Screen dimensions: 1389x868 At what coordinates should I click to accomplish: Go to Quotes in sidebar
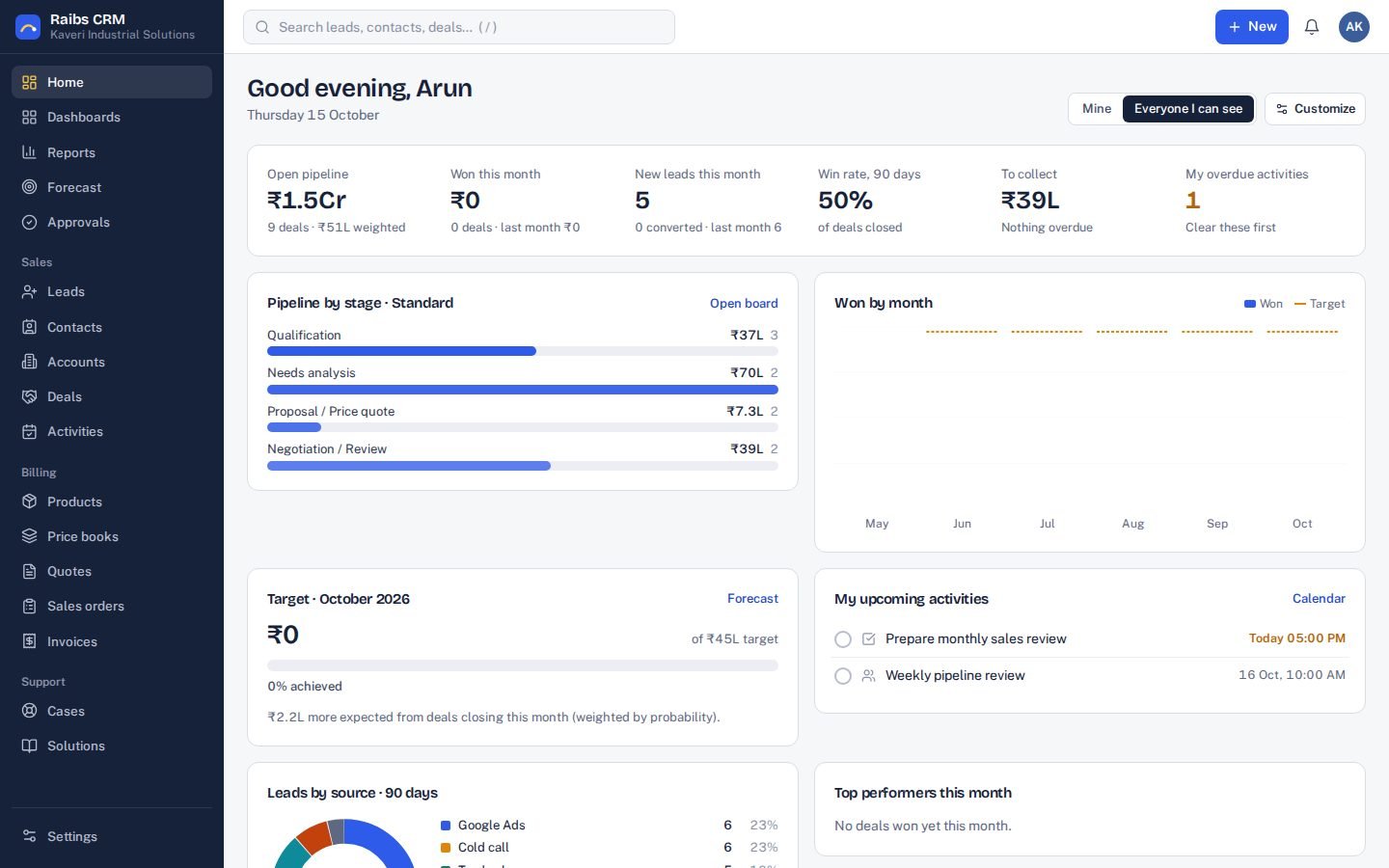coord(112,571)
